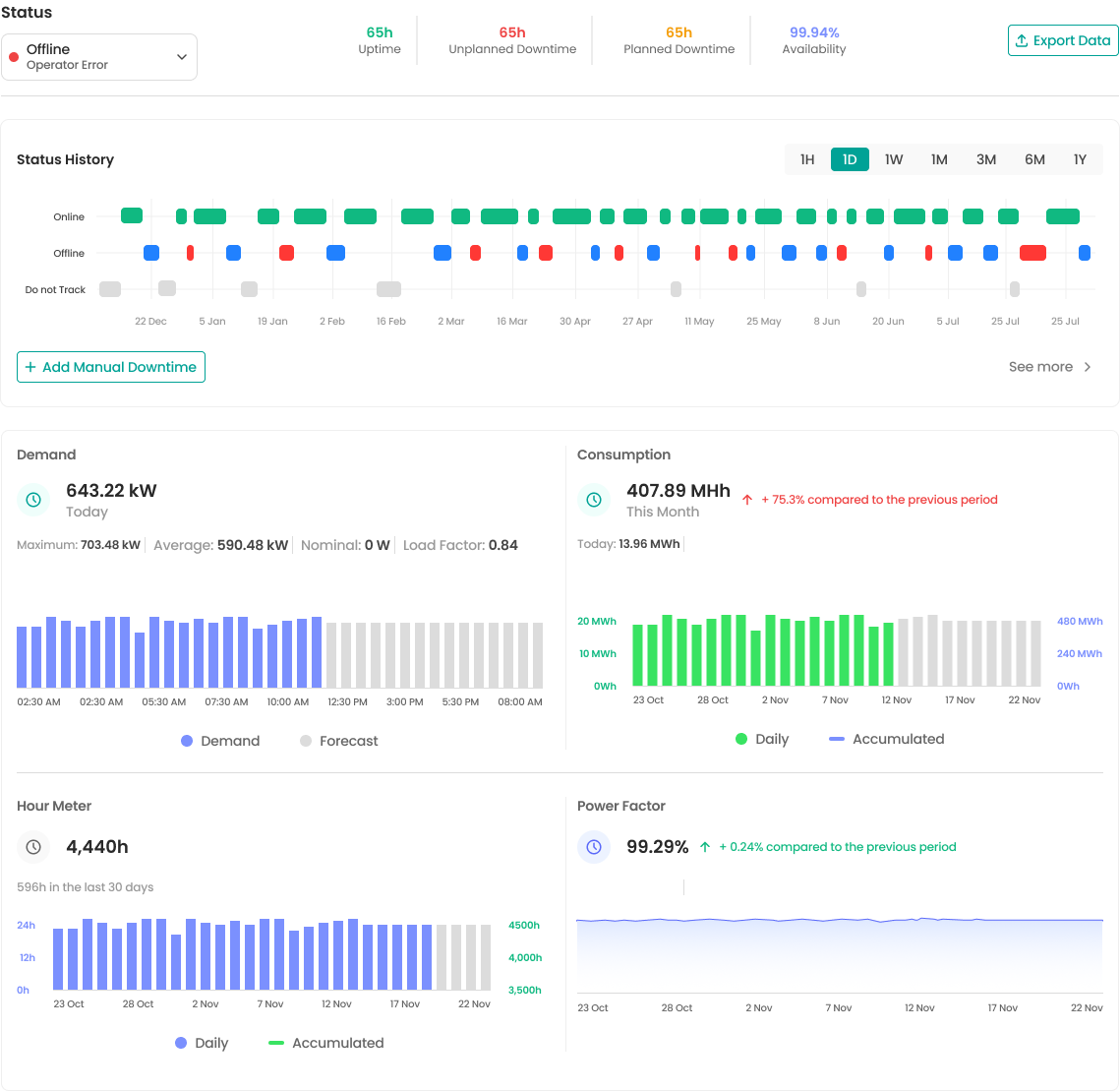Collapse the Status History time selector to 1H
1120x1091 pixels.
point(807,158)
